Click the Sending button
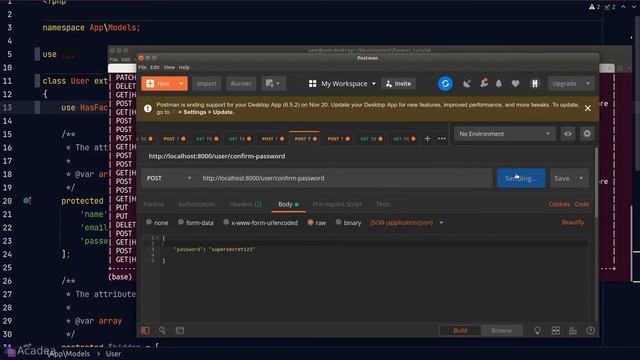 coord(521,178)
